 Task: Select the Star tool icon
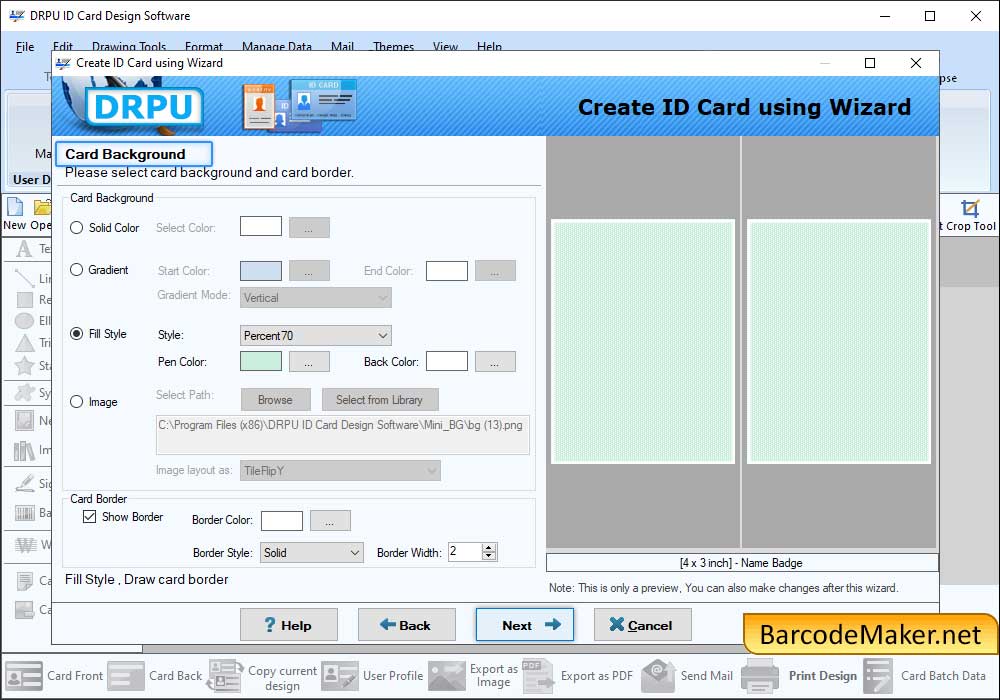[24, 365]
